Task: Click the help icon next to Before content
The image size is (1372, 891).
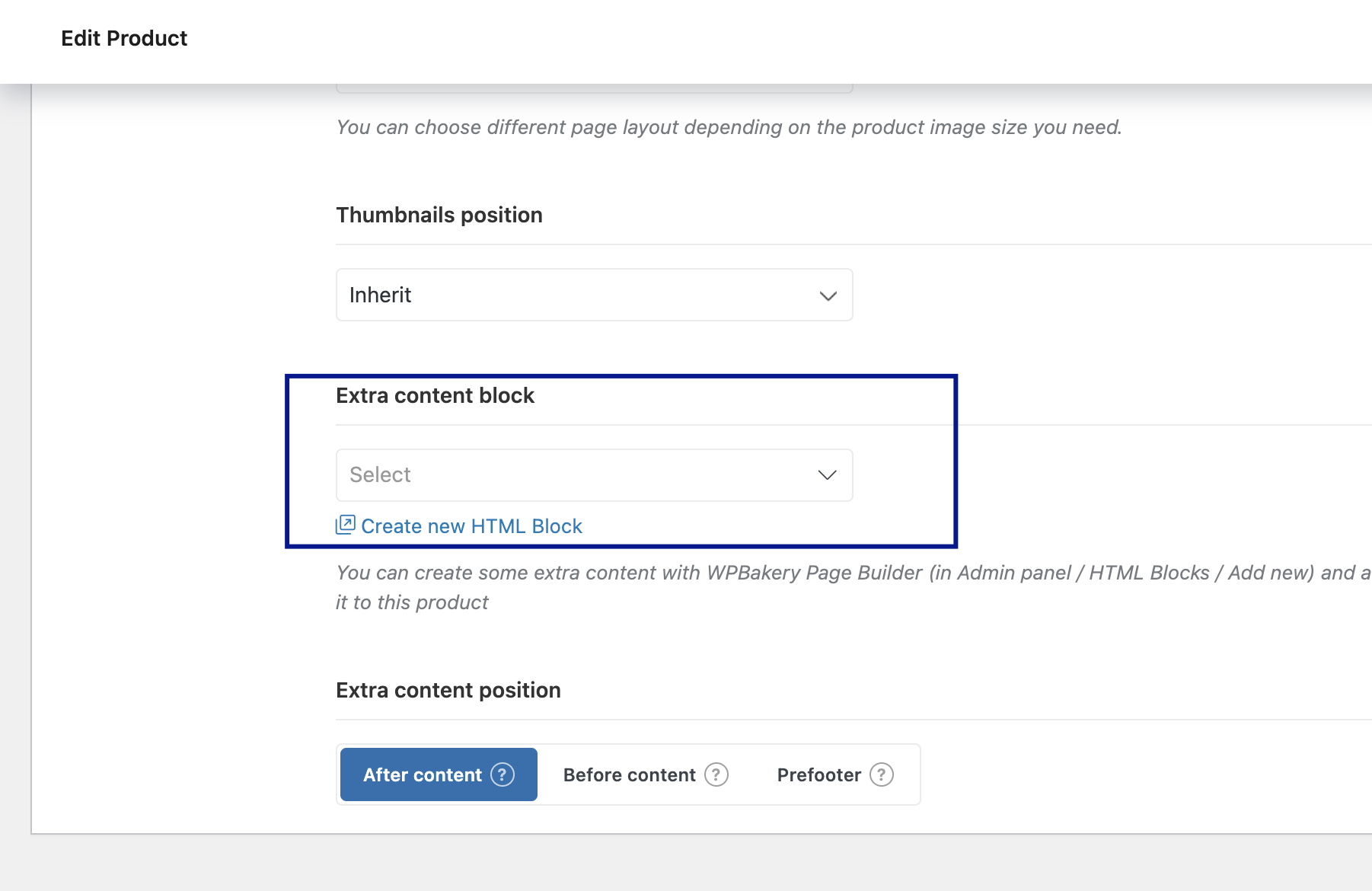Action: (x=716, y=774)
